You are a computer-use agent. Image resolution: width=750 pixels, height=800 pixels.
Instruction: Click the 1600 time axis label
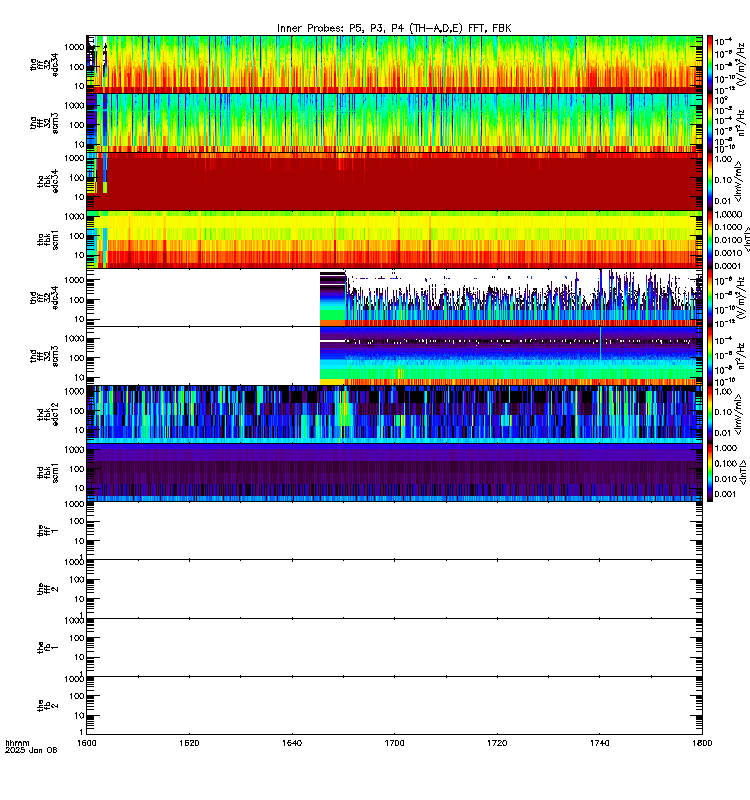tap(86, 743)
